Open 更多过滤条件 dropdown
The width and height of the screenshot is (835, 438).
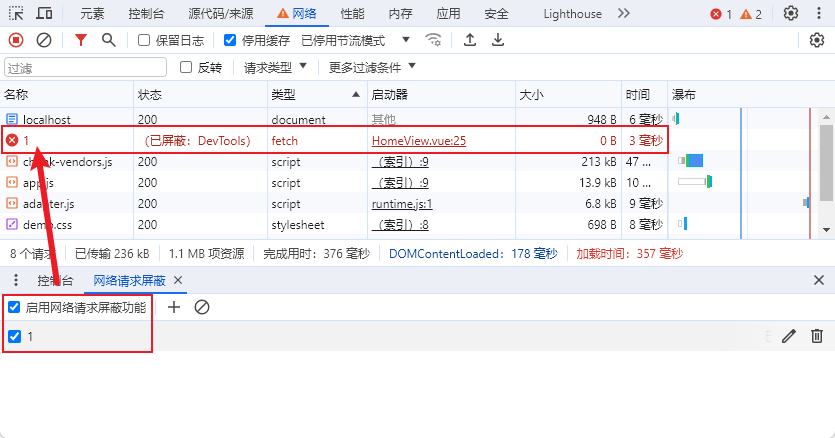pyautogui.click(x=372, y=67)
